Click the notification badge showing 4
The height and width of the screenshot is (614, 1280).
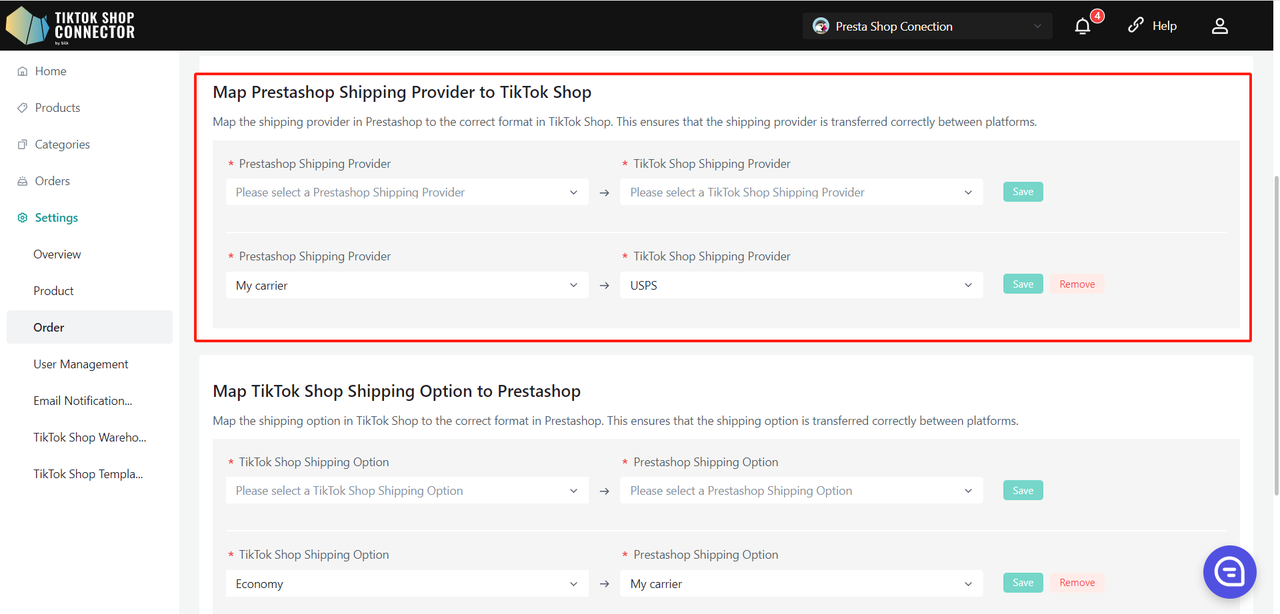pos(1097,16)
